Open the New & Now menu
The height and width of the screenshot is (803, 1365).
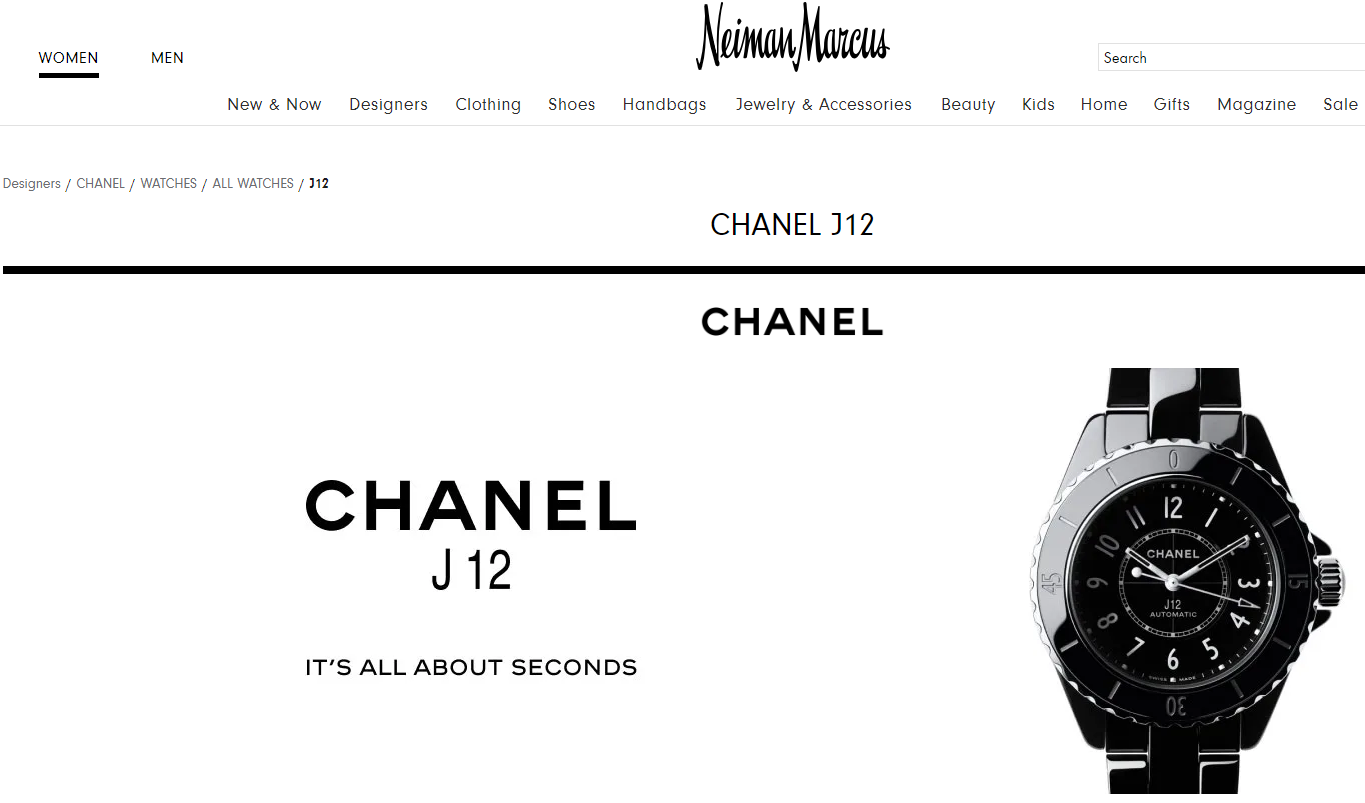[x=274, y=104]
